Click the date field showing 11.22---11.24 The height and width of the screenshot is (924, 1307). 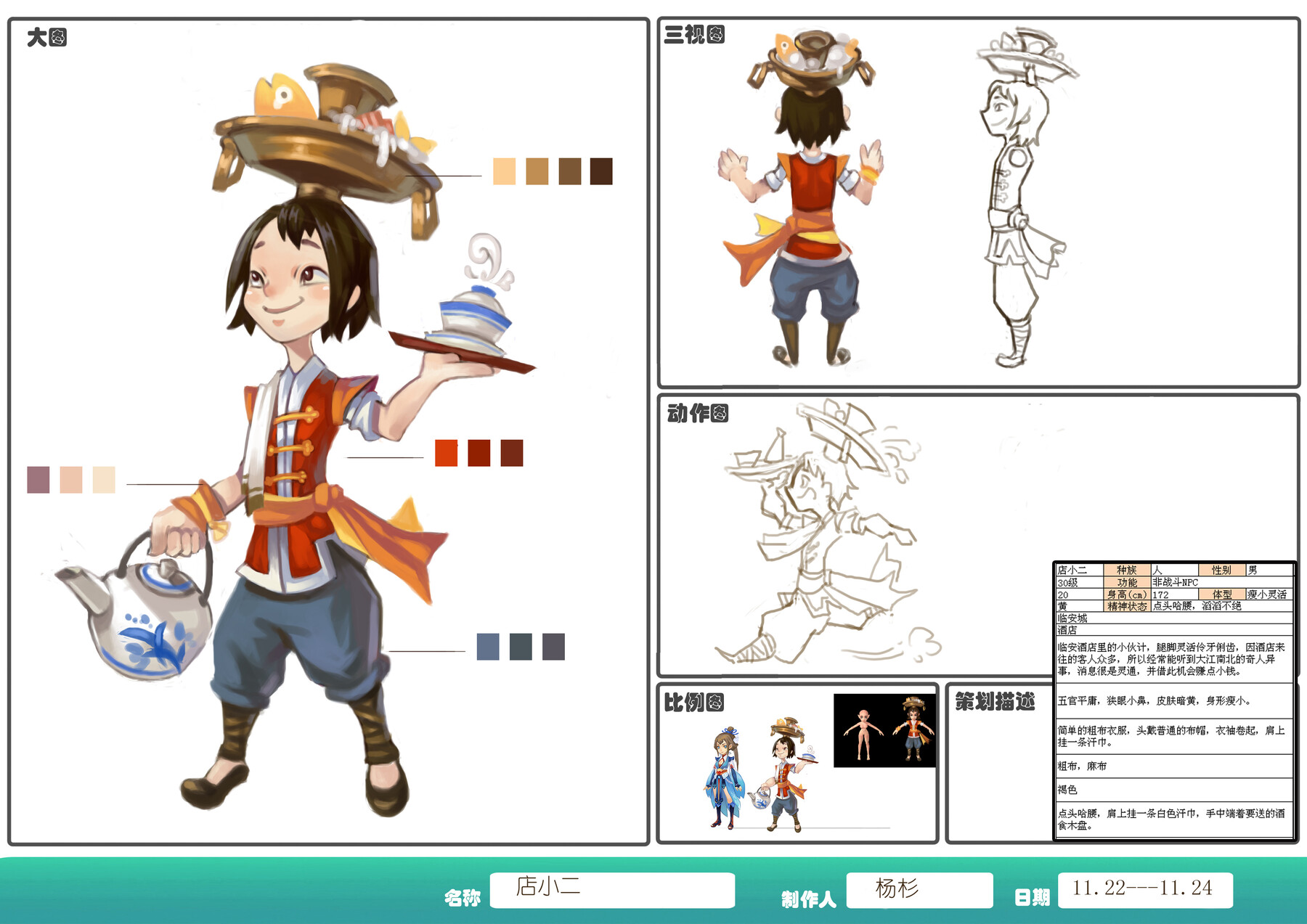point(1145,890)
